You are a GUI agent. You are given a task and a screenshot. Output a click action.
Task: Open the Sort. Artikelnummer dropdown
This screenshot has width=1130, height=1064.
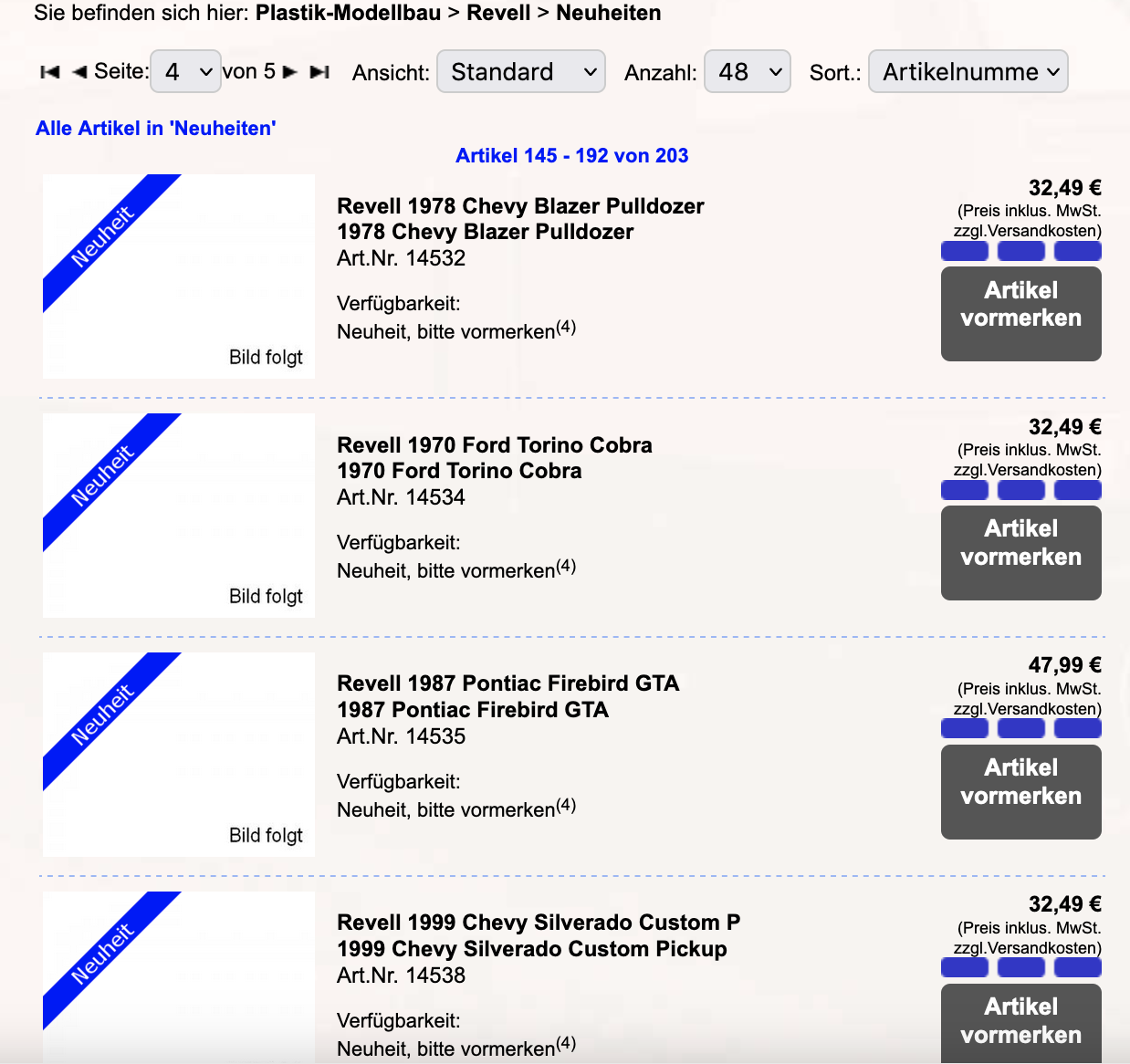click(968, 71)
